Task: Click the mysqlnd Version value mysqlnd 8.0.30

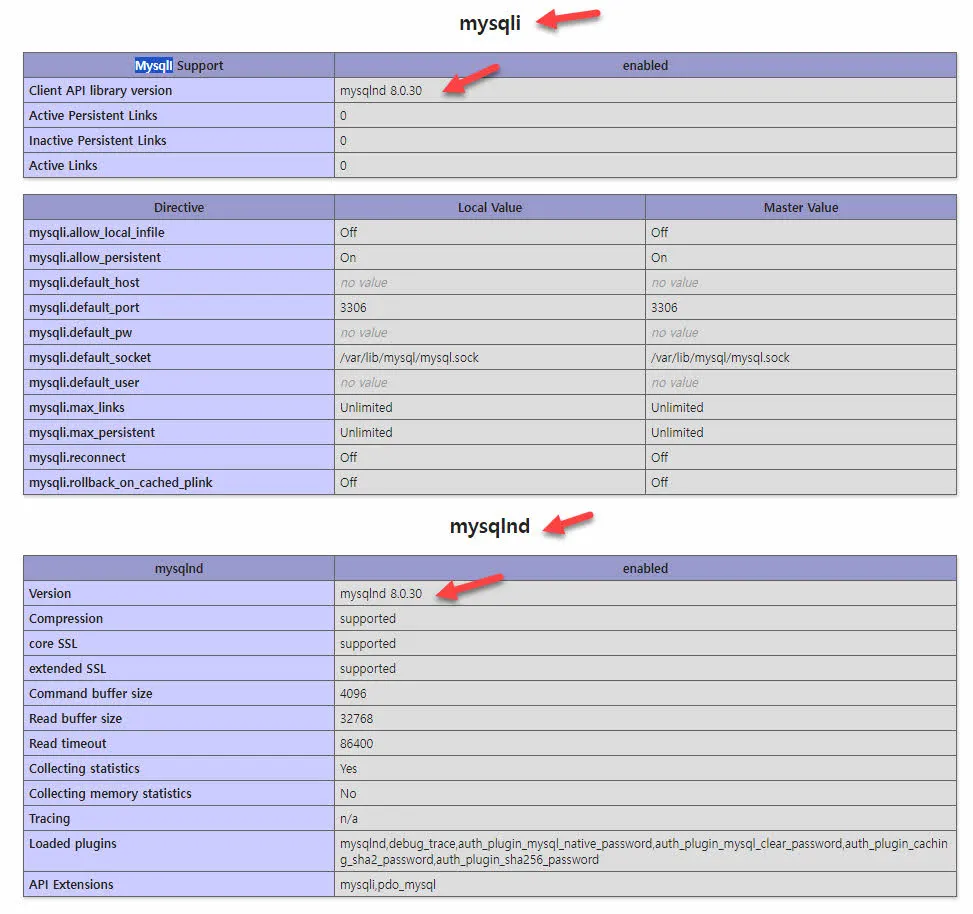Action: [x=380, y=593]
